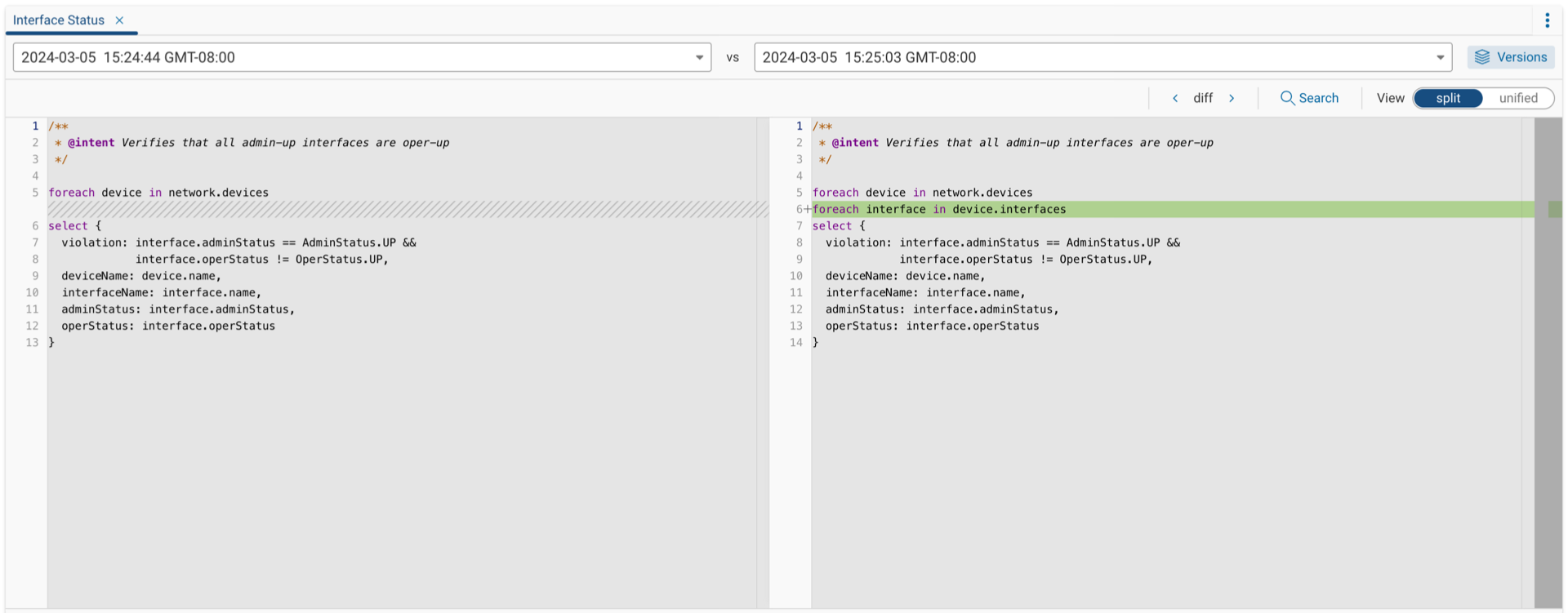Open right version dropdown 15:25:03
Screen dimensions: 1568x613
tap(1102, 57)
